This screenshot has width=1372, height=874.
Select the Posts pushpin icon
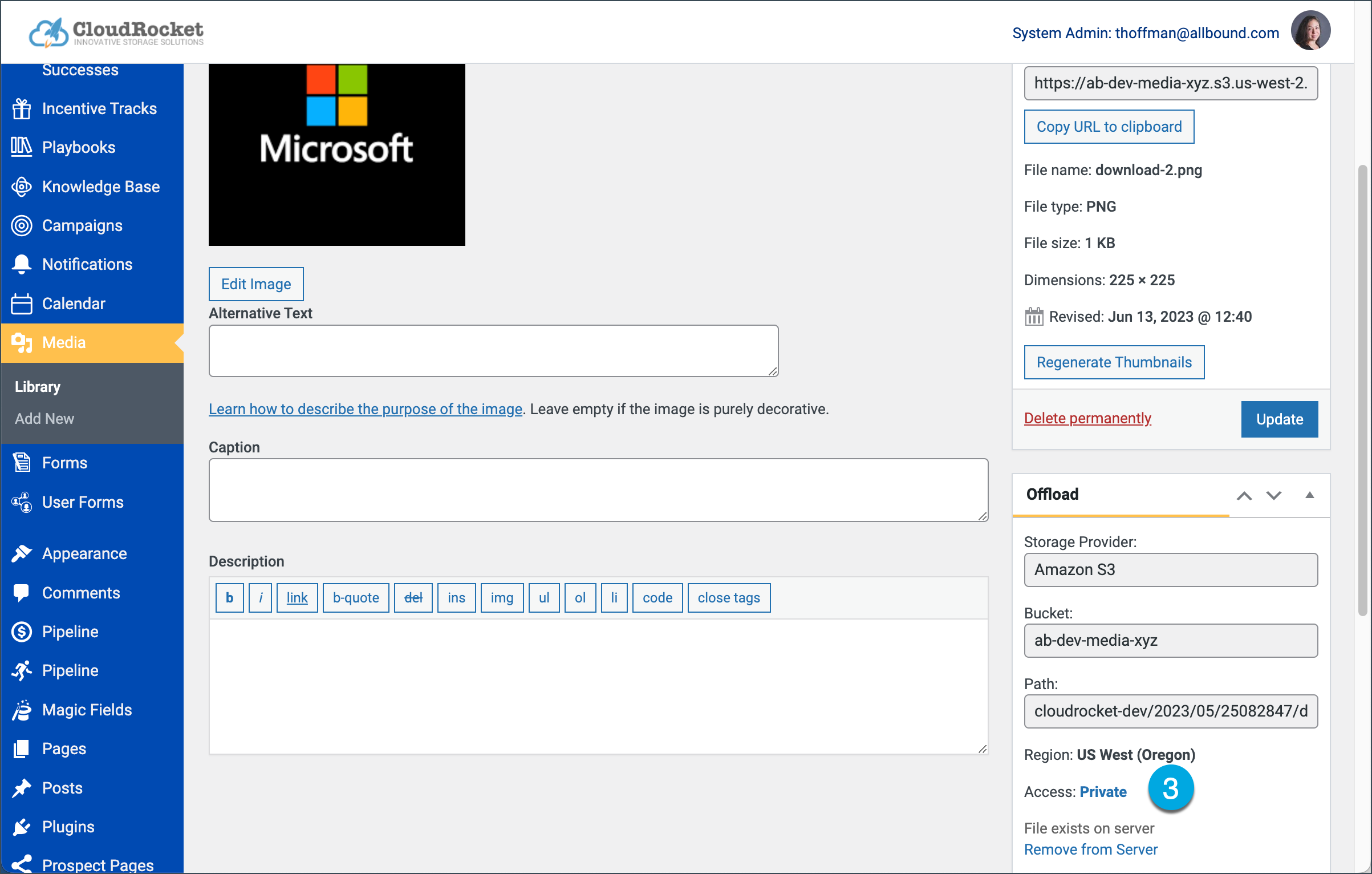coord(22,788)
